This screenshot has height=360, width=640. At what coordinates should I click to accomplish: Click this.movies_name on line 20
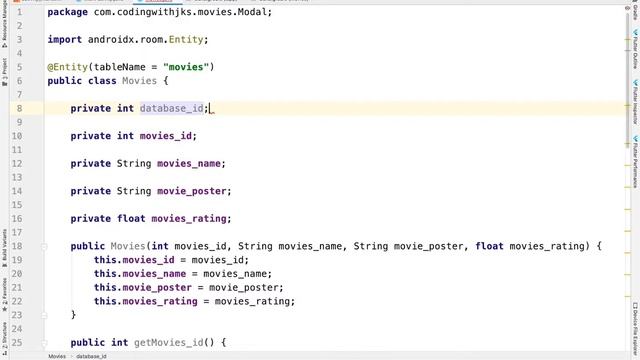point(140,273)
